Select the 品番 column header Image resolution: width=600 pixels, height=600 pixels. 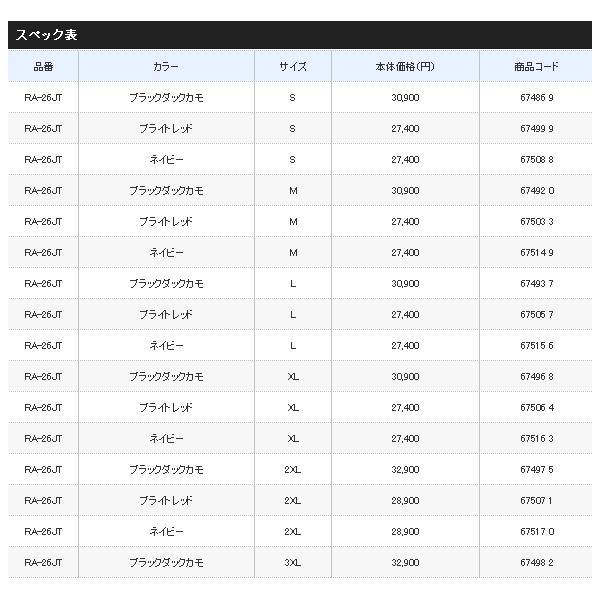(x=43, y=67)
